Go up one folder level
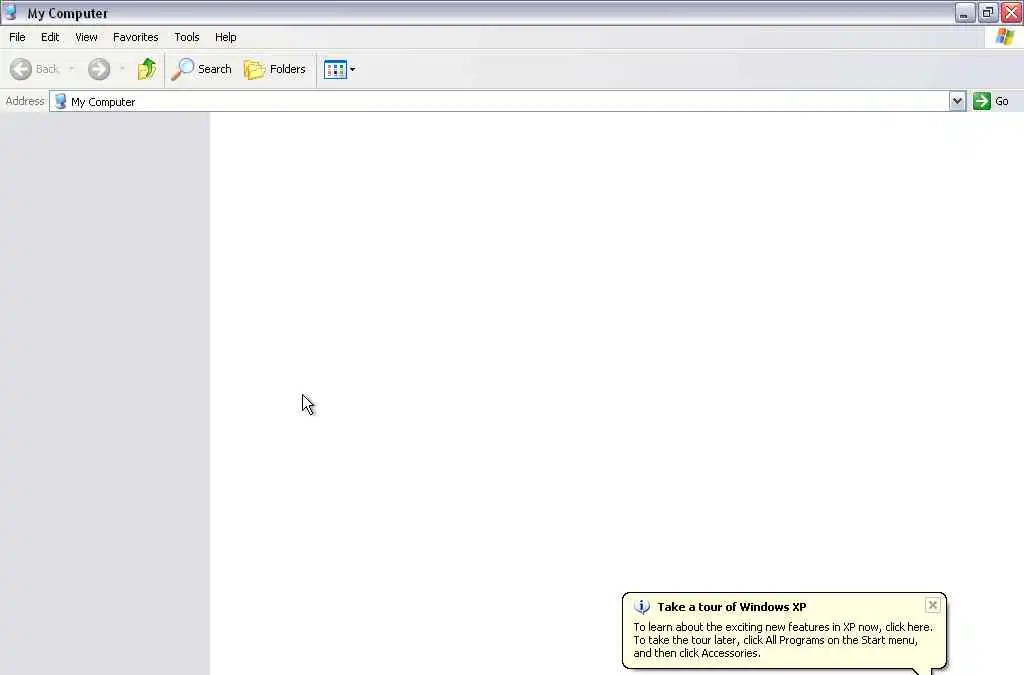Viewport: 1024px width, 675px height. pyautogui.click(x=147, y=69)
